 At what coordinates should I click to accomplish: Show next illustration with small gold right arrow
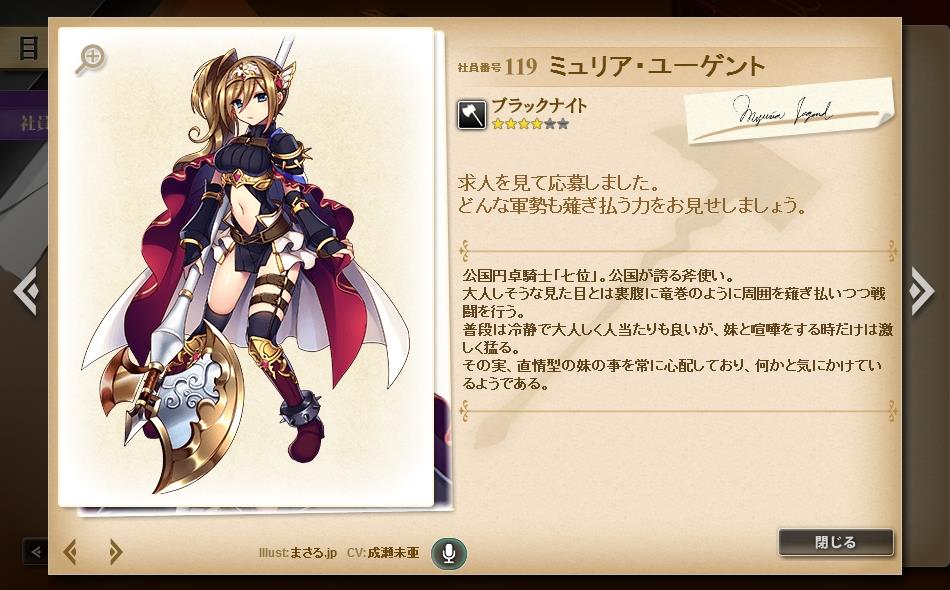click(x=115, y=552)
